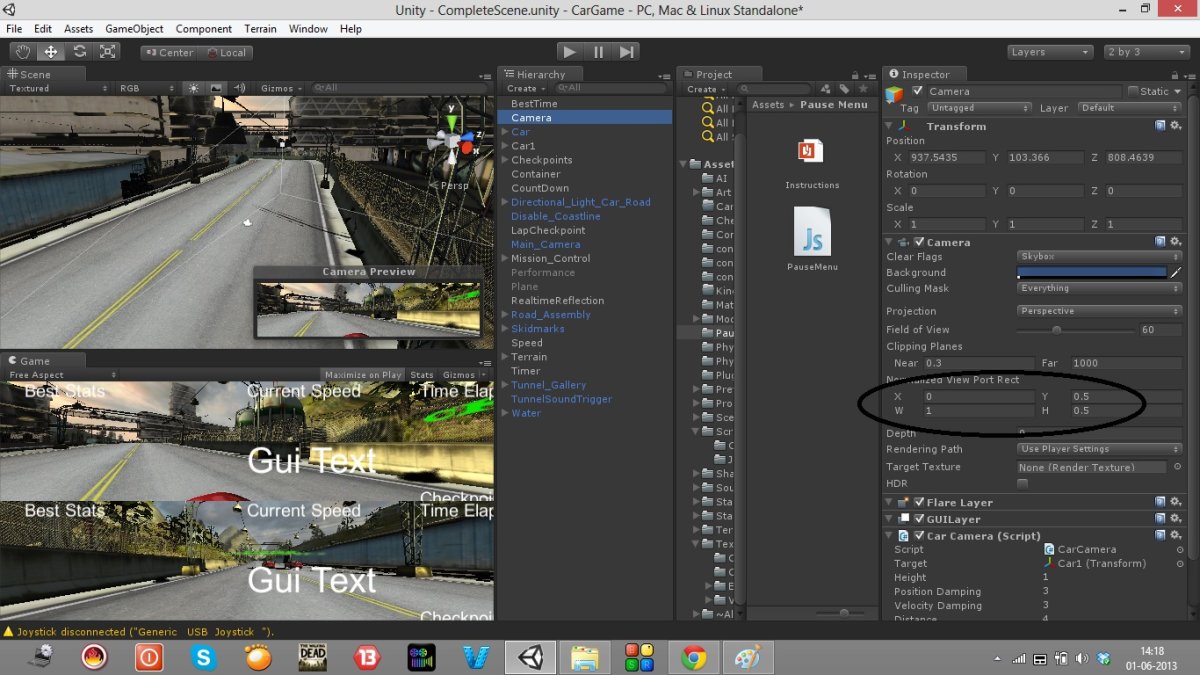The image size is (1200, 675).
Task: Open File Explorer from the taskbar
Action: 584,657
